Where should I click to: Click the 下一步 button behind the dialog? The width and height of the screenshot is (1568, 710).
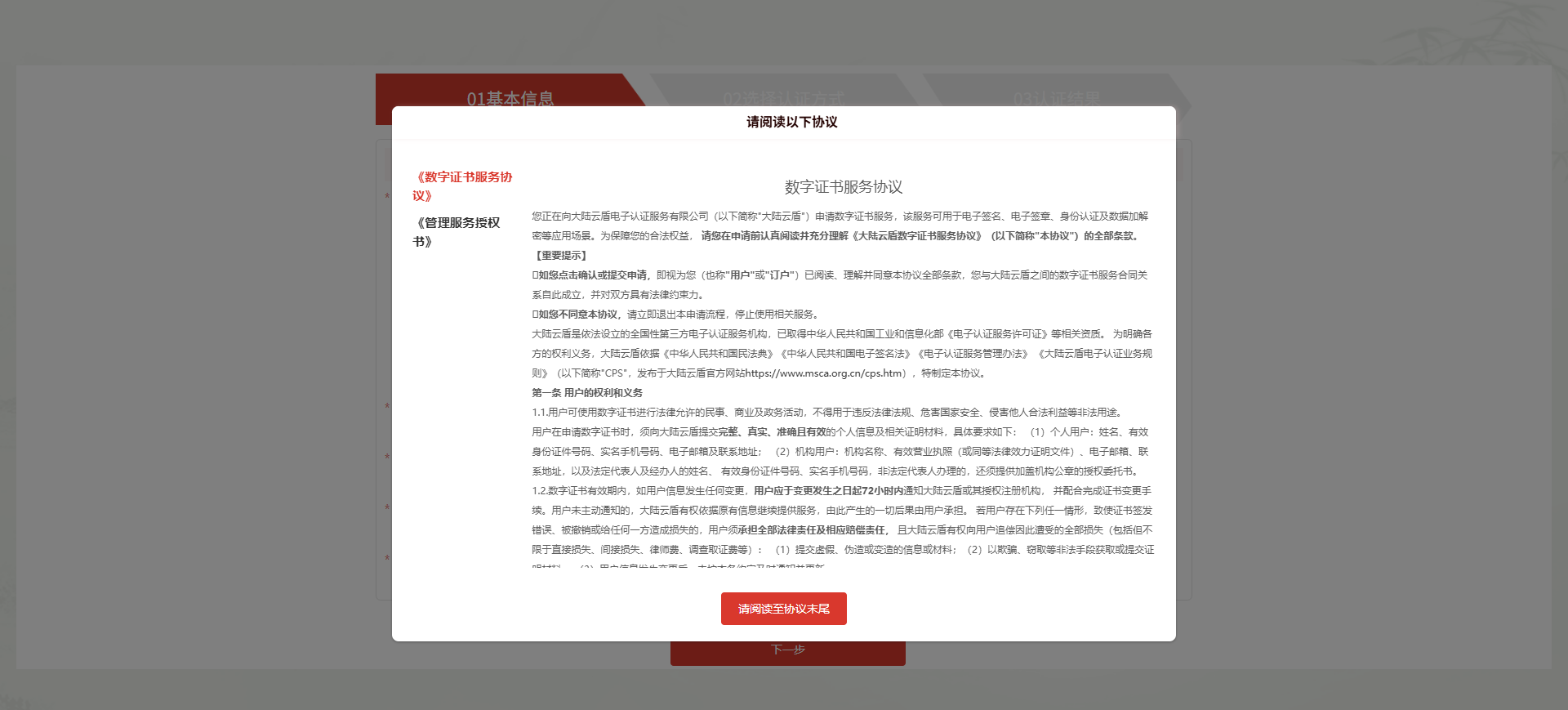(788, 652)
